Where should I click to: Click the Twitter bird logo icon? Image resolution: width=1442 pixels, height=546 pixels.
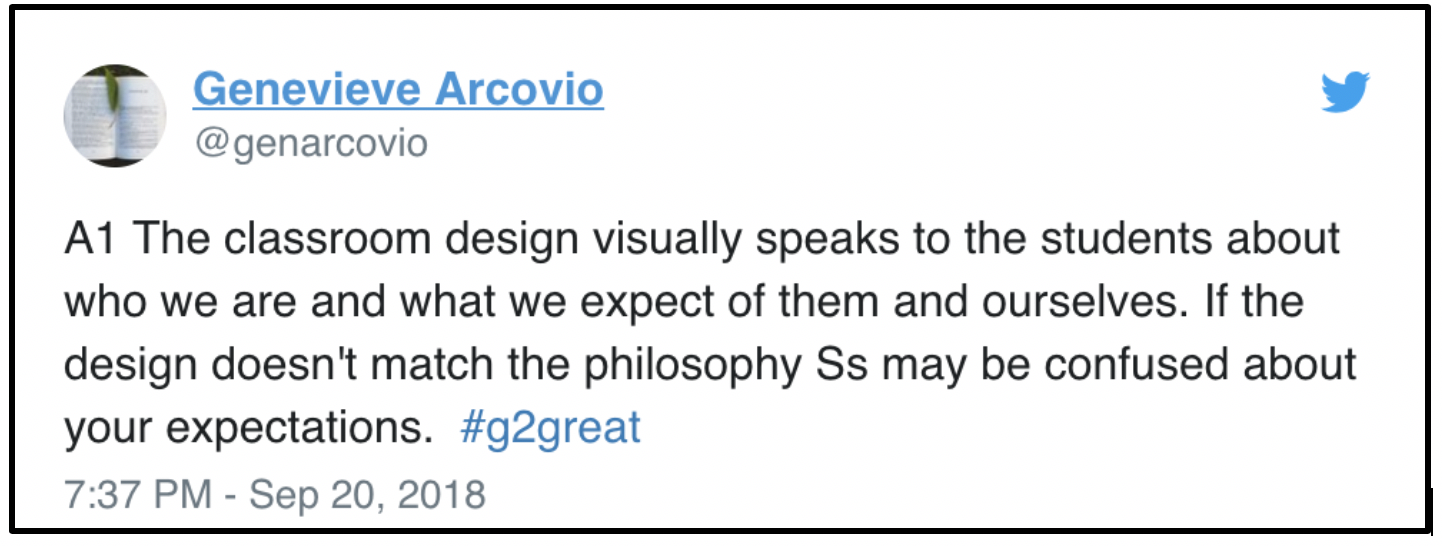[1345, 93]
